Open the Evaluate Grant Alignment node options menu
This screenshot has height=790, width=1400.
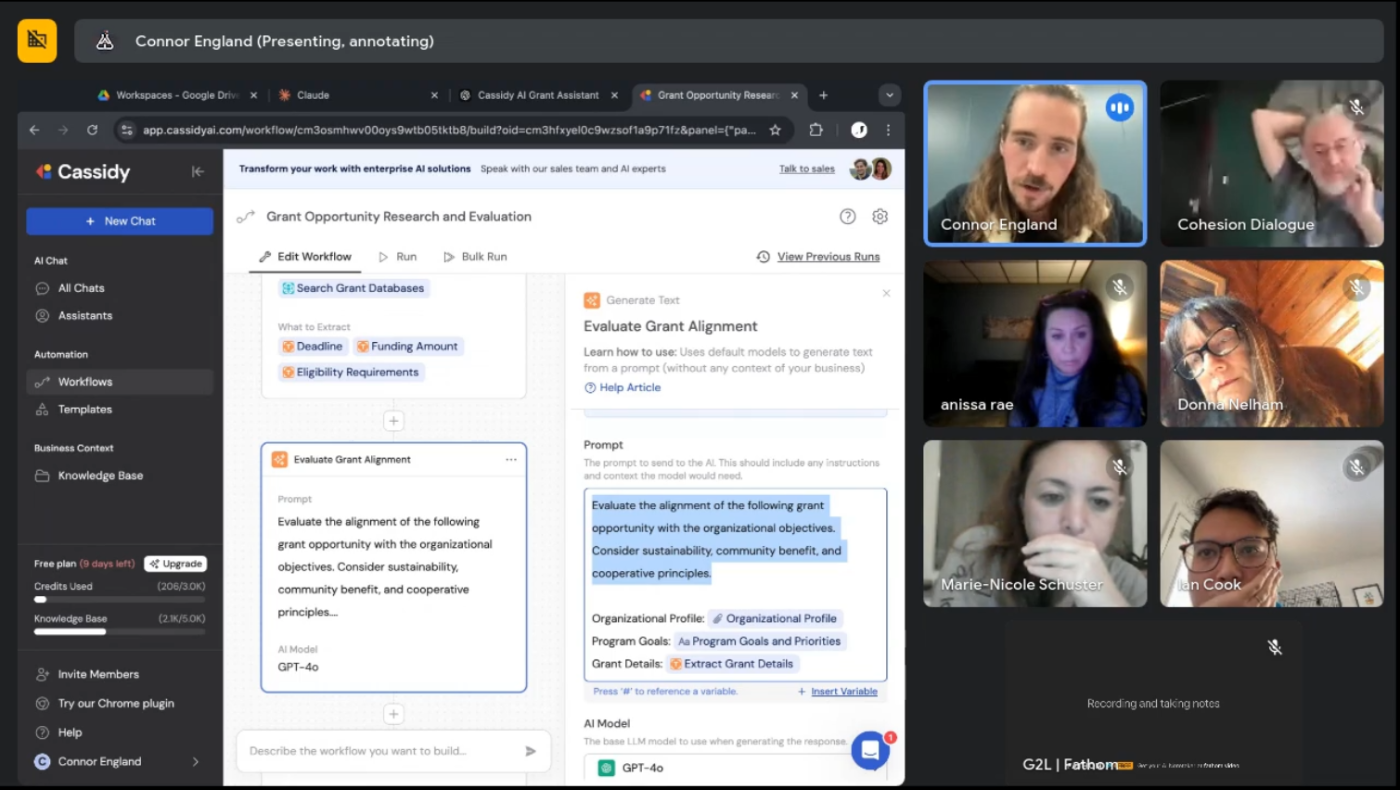(x=511, y=460)
